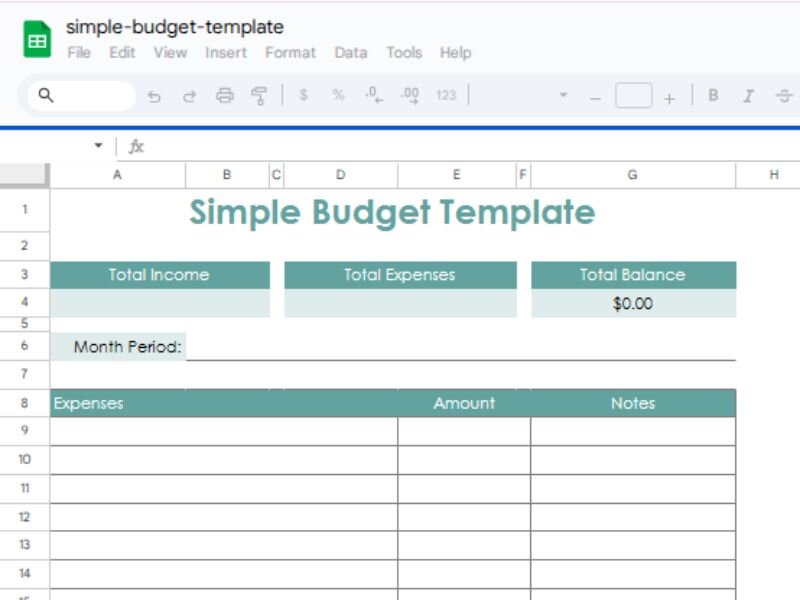Select the Total Expenses header cell

pos(400,275)
